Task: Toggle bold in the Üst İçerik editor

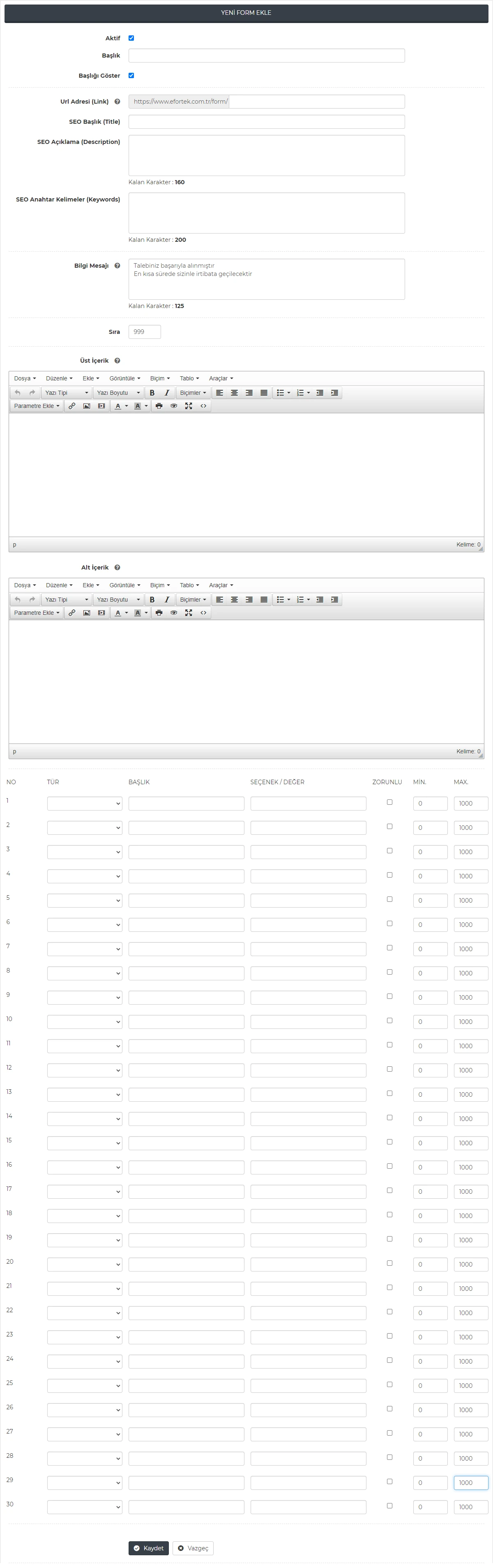Action: (152, 393)
